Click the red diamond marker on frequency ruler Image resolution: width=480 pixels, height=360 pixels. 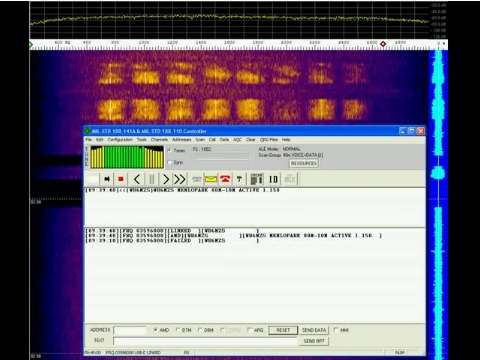pos(383,44)
